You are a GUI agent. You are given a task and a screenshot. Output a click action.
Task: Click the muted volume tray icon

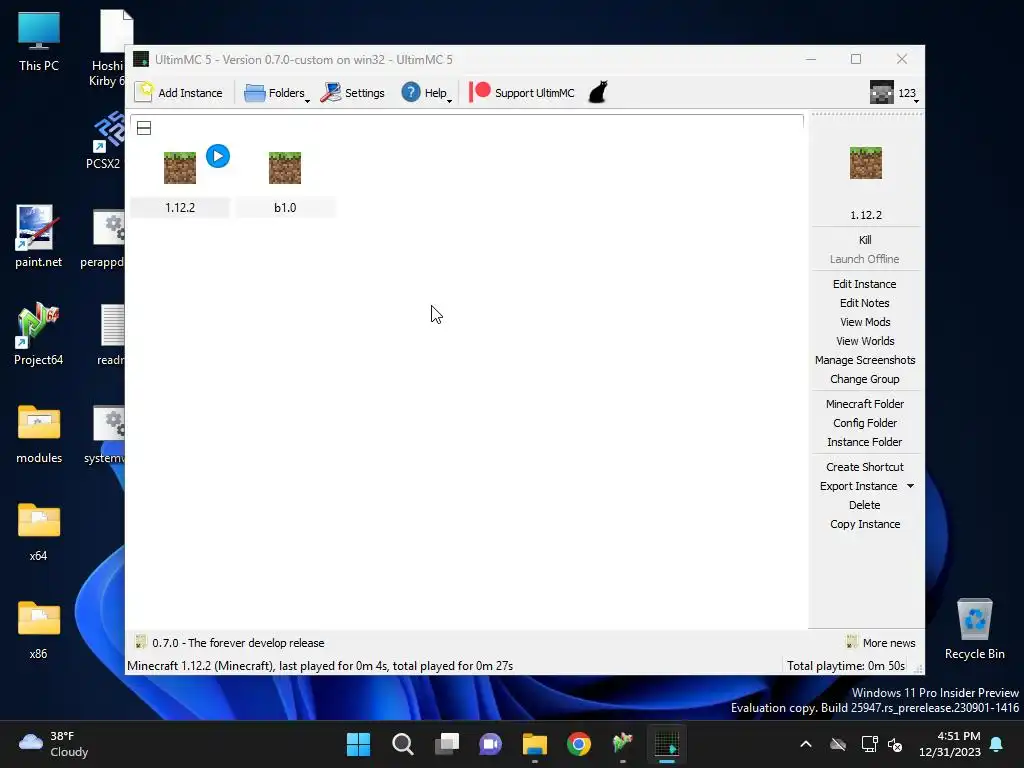pyautogui.click(x=895, y=744)
